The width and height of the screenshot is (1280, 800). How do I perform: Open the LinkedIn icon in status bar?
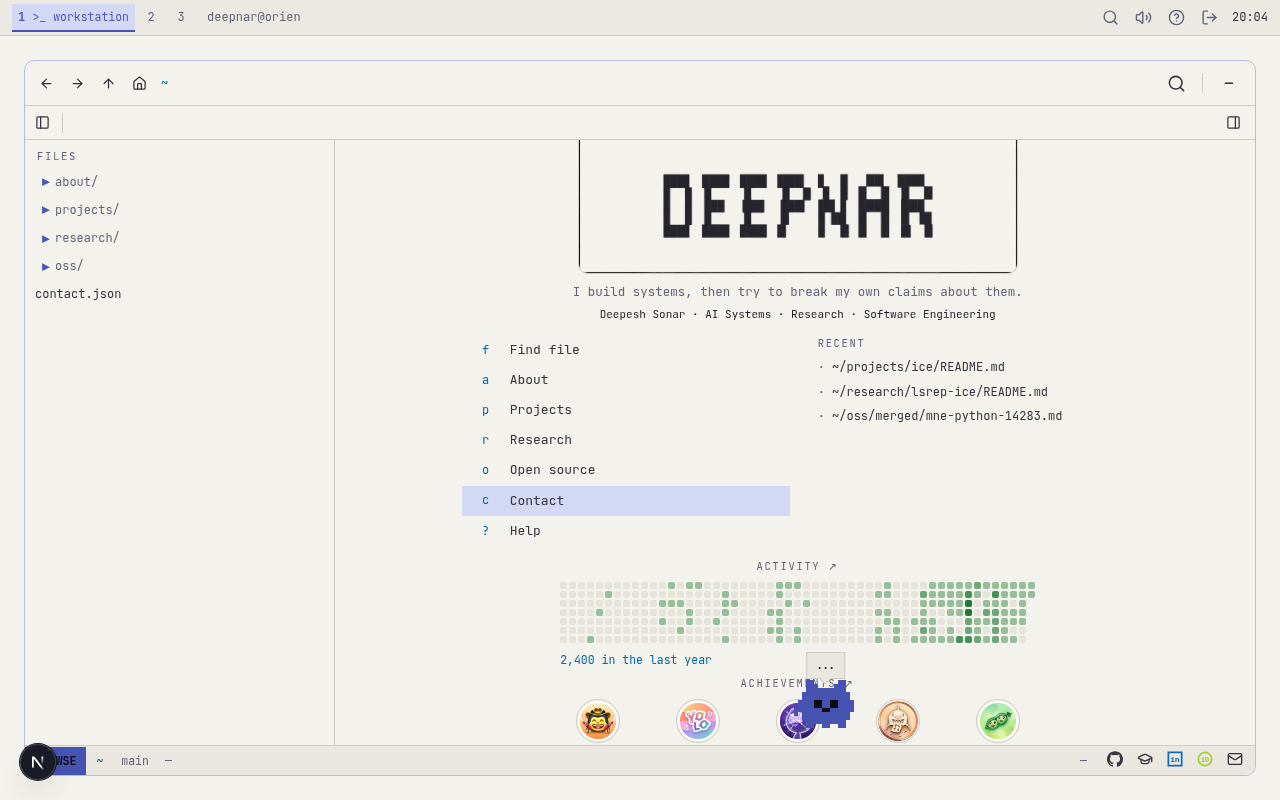coord(1175,759)
